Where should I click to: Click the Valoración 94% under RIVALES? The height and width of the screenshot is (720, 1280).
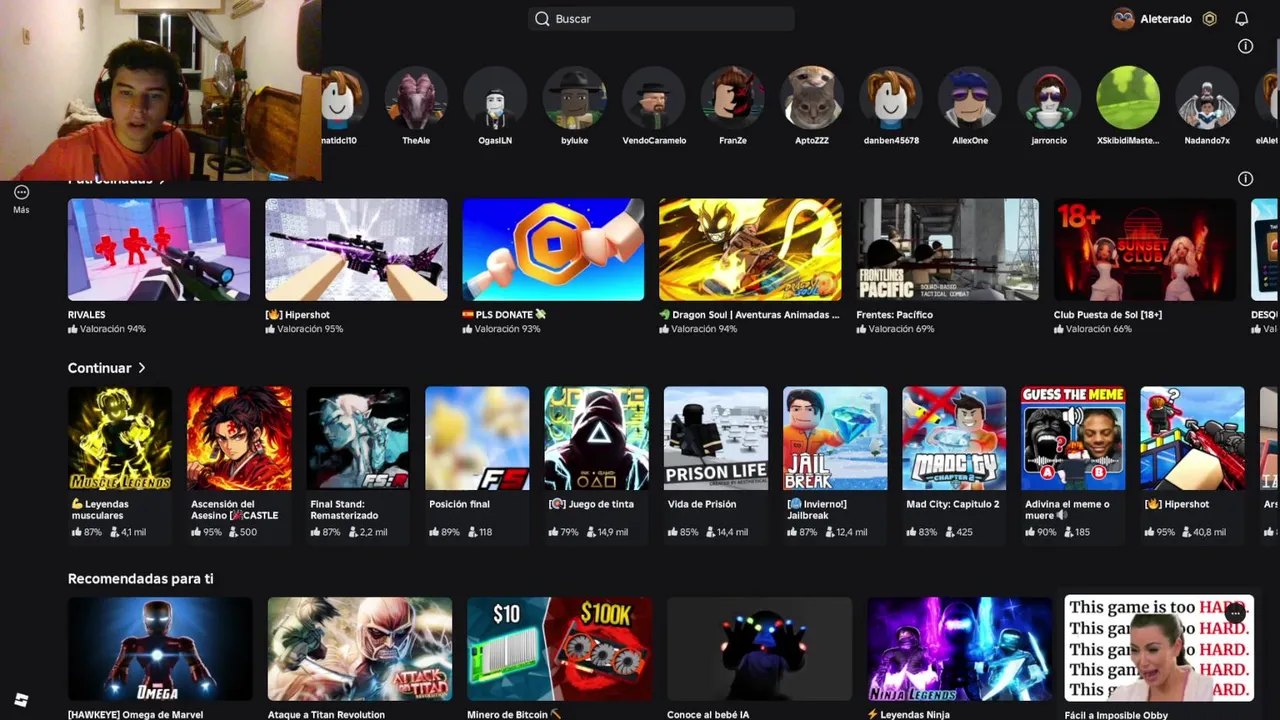pos(107,329)
